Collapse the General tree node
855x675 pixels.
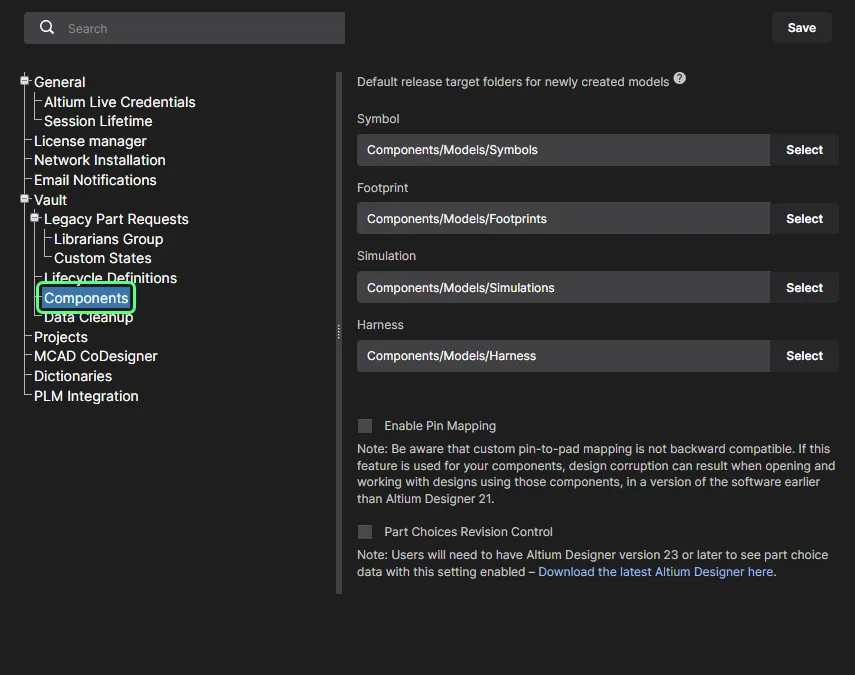25,81
